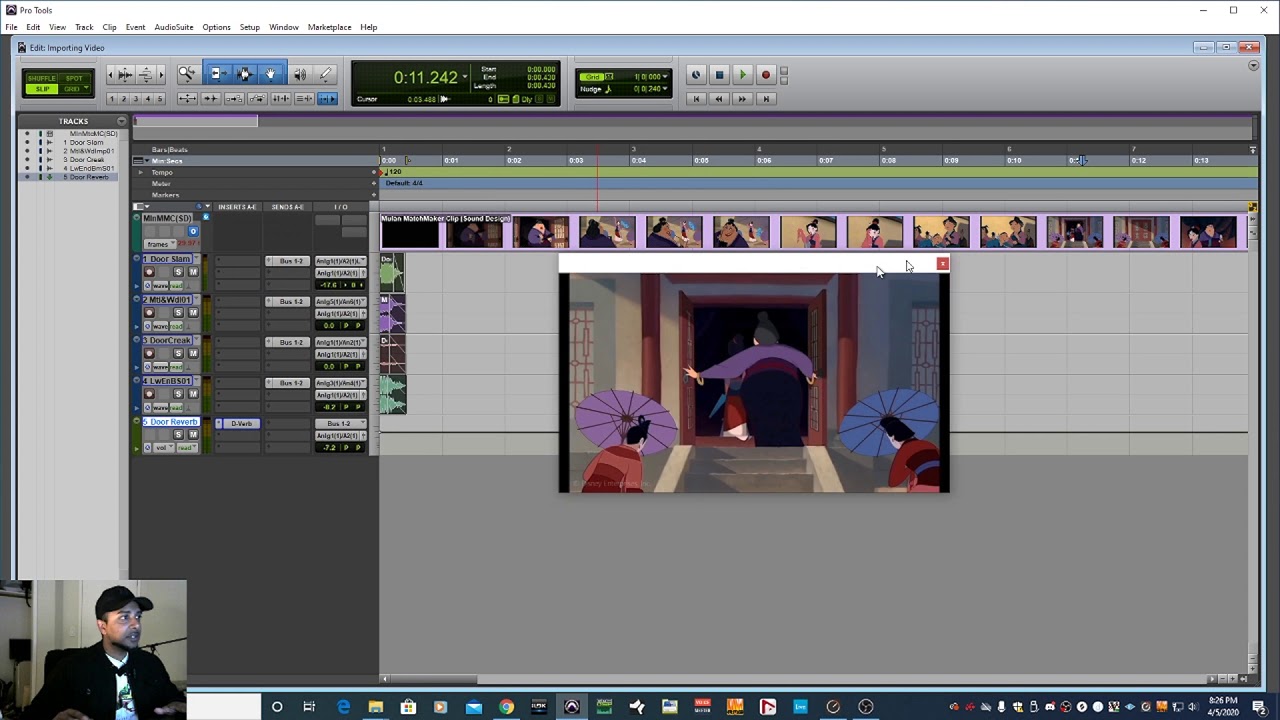The image size is (1280, 720).
Task: Open the AudioSuite menu
Action: pos(174,27)
